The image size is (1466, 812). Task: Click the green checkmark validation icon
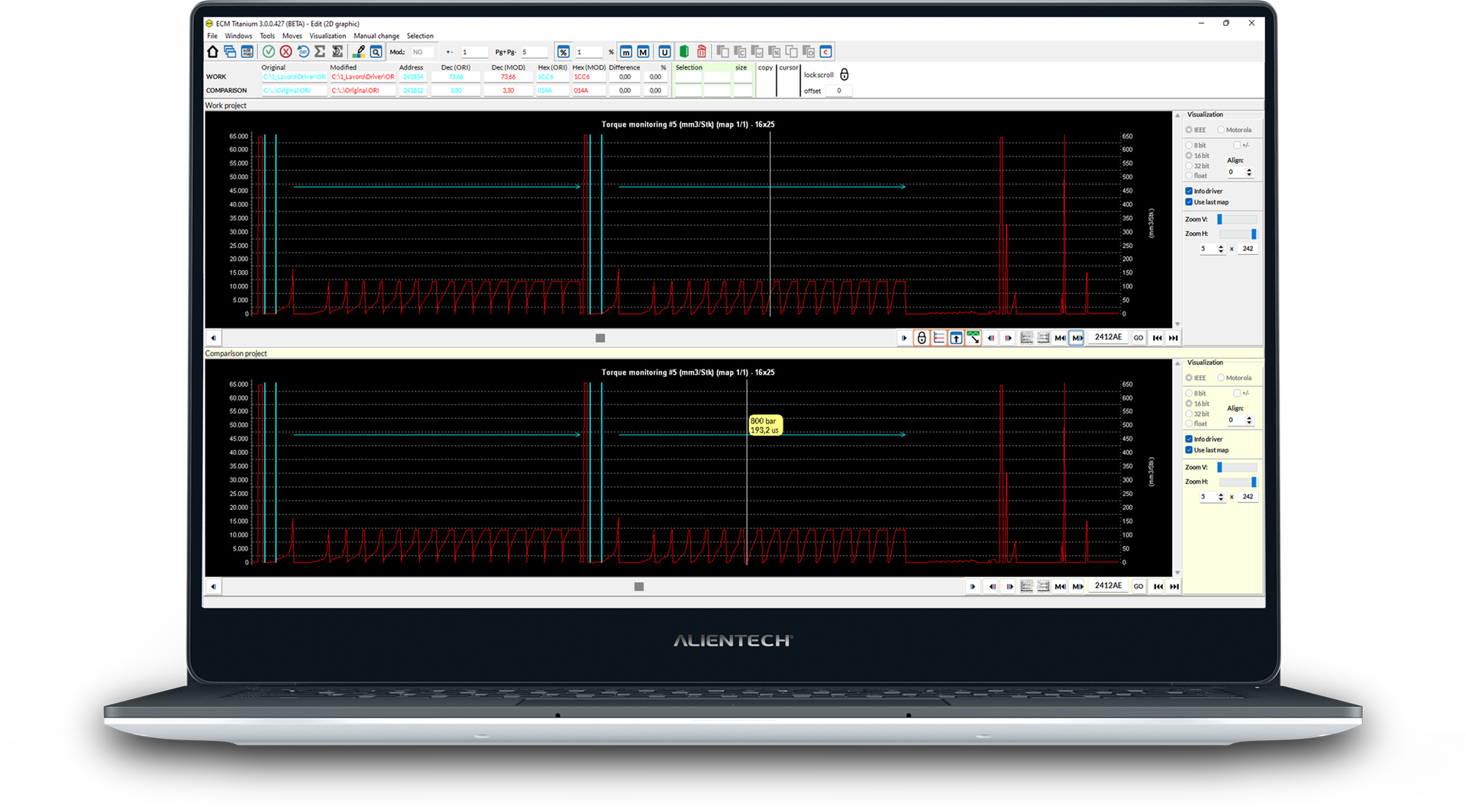[x=270, y=51]
